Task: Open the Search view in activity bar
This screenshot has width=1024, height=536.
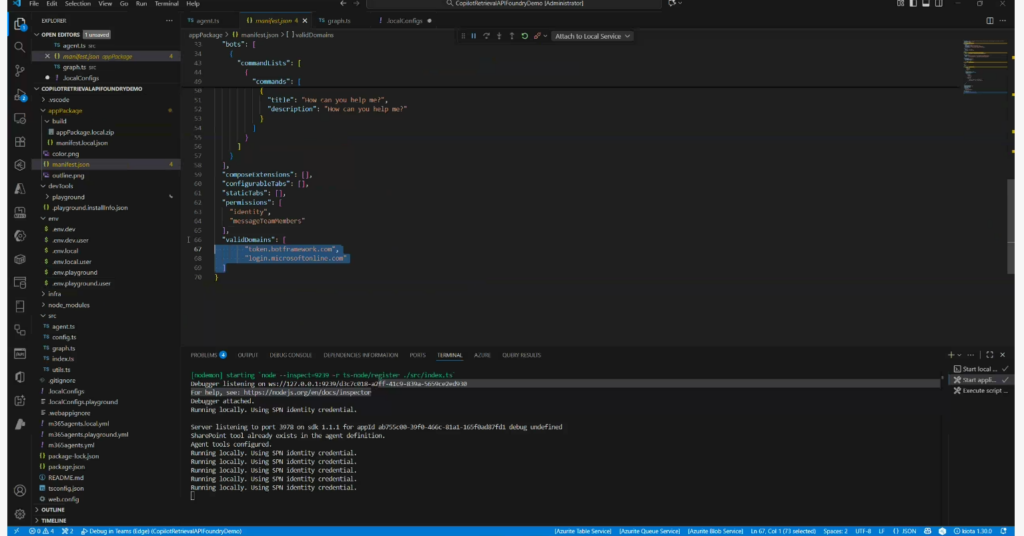Action: [x=20, y=46]
